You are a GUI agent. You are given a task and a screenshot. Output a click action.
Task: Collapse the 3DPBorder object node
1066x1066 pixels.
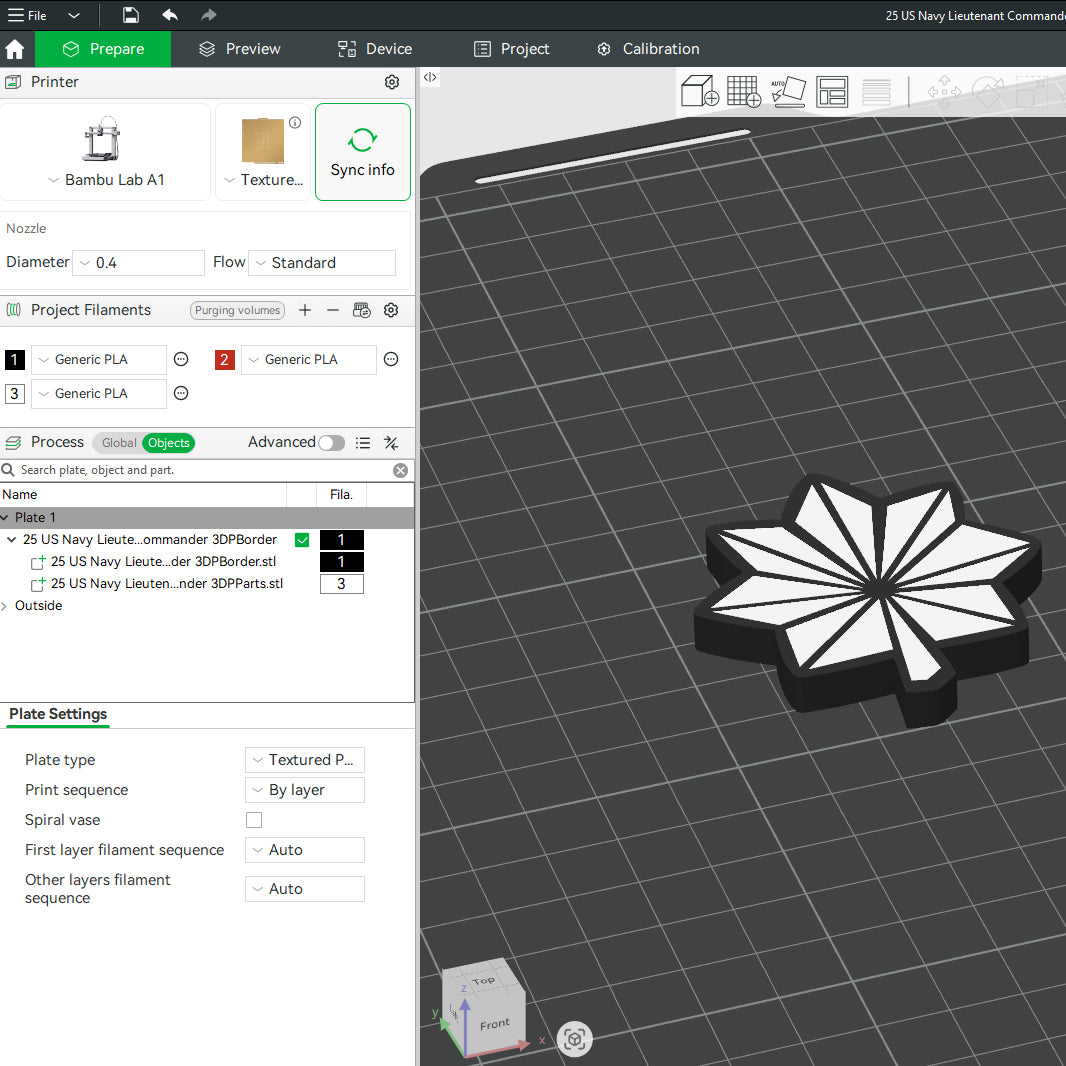click(x=11, y=540)
